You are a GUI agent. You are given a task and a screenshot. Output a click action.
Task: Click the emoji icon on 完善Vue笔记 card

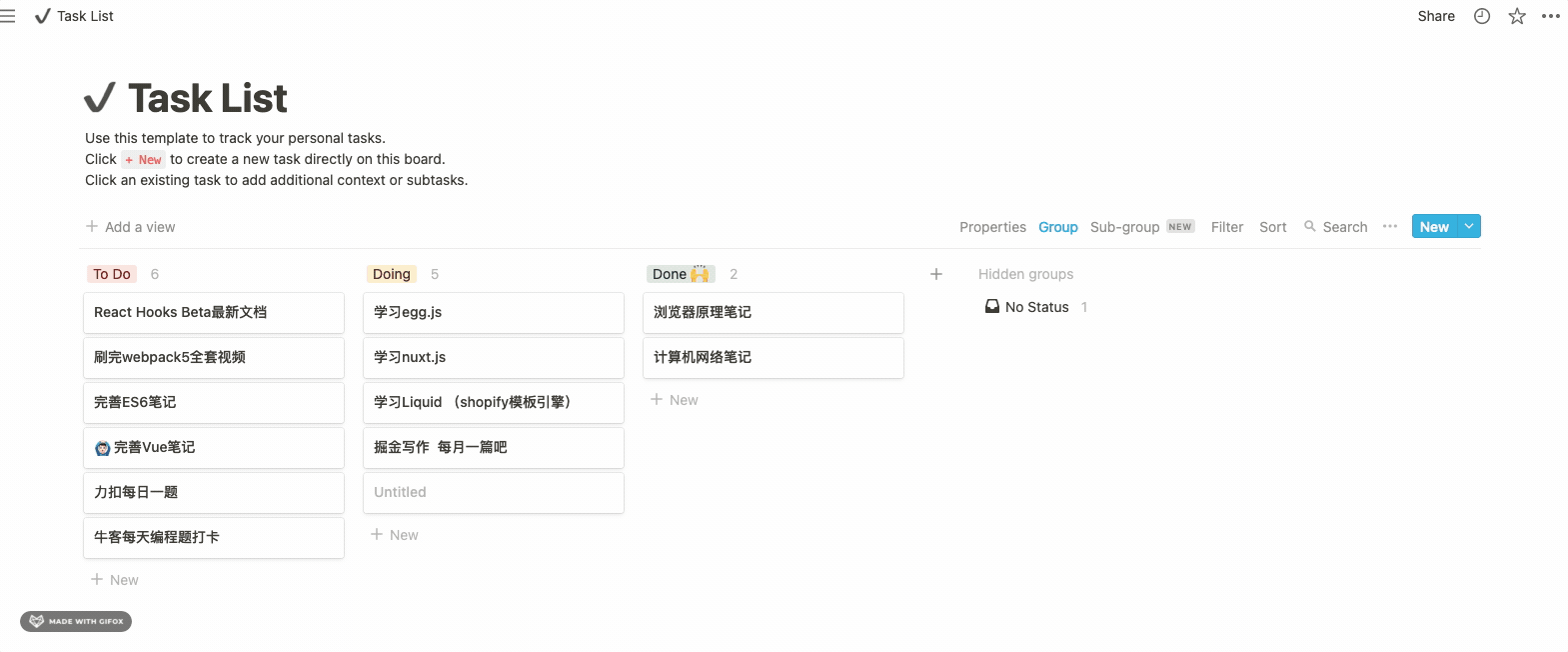click(x=102, y=448)
